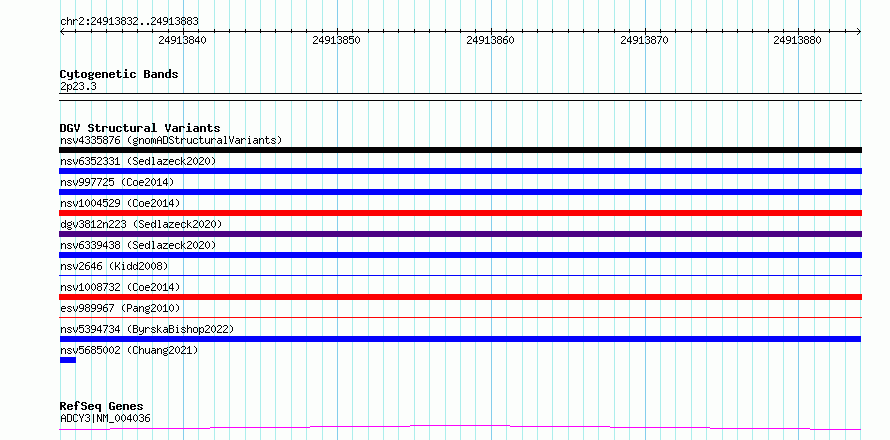Open the Cytogenetic Bands track heading
This screenshot has width=890, height=440.
119,74
